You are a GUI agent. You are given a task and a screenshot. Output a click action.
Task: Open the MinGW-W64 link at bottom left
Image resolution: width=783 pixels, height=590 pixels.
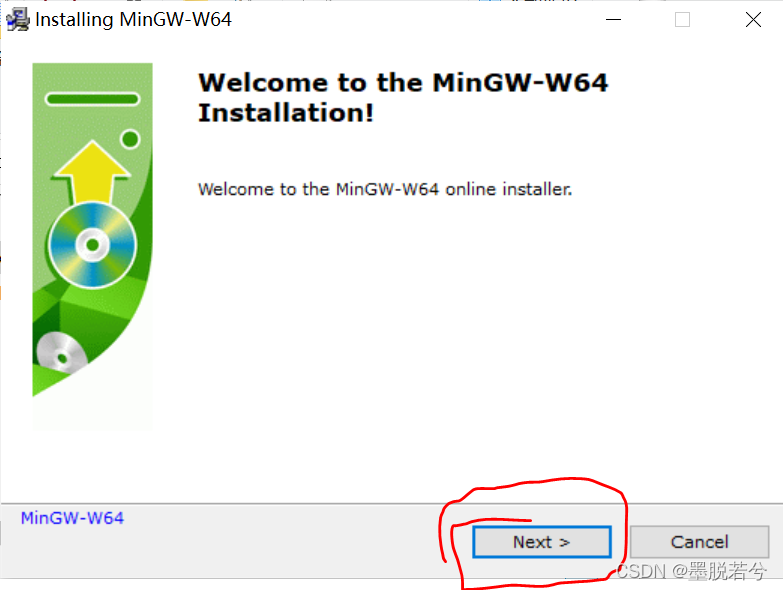point(72,518)
